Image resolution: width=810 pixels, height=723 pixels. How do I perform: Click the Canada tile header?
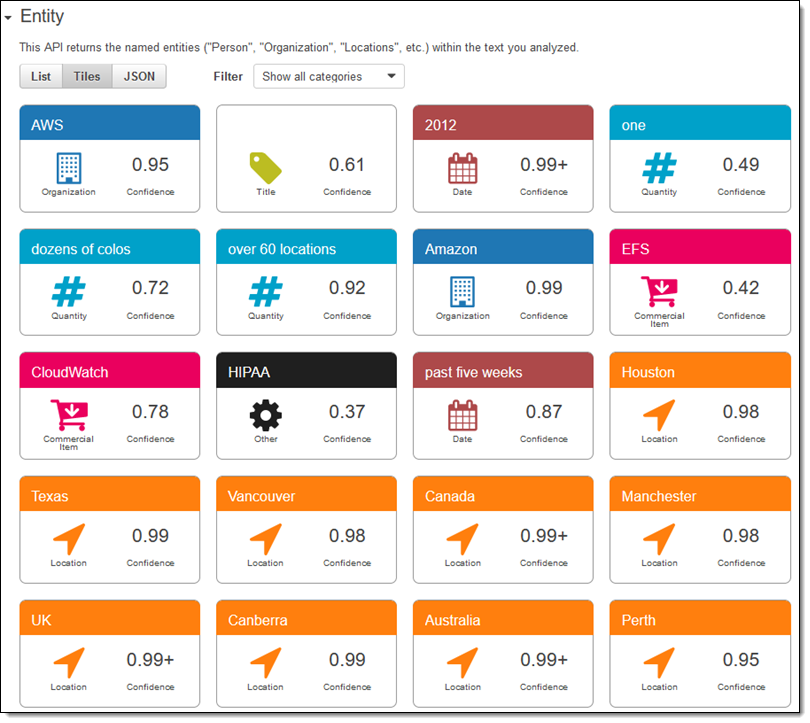click(x=503, y=494)
